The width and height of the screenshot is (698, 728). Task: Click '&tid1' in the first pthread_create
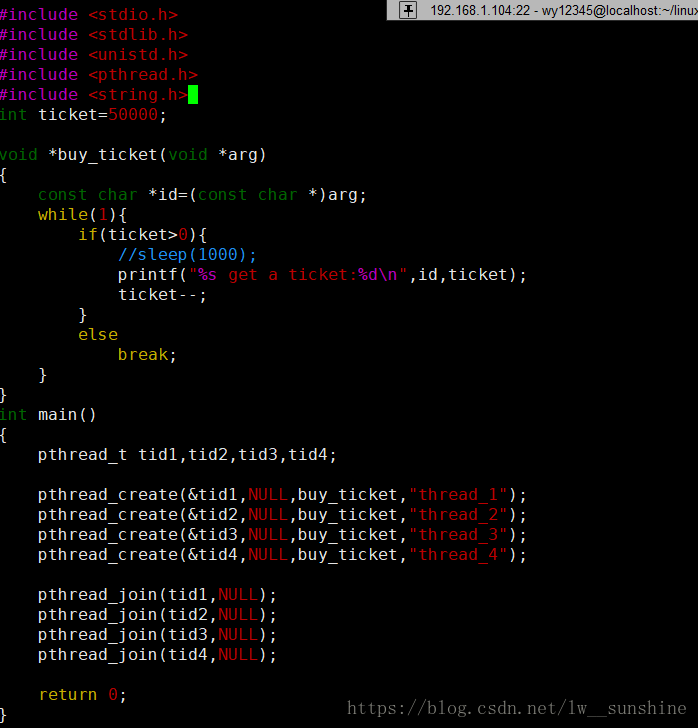tap(212, 494)
